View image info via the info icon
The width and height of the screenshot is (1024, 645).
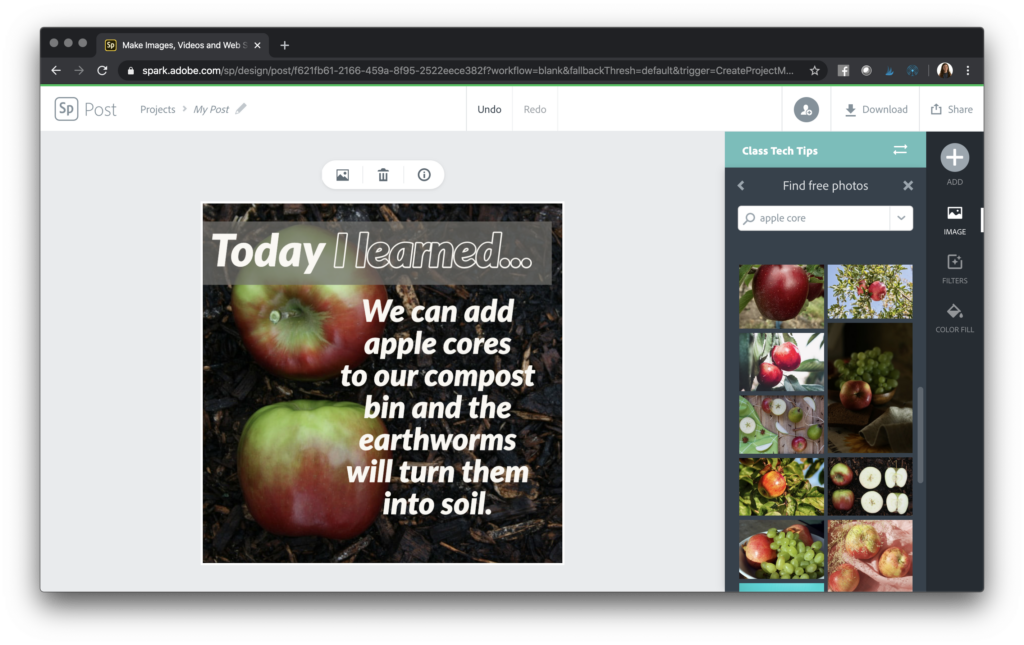424,174
